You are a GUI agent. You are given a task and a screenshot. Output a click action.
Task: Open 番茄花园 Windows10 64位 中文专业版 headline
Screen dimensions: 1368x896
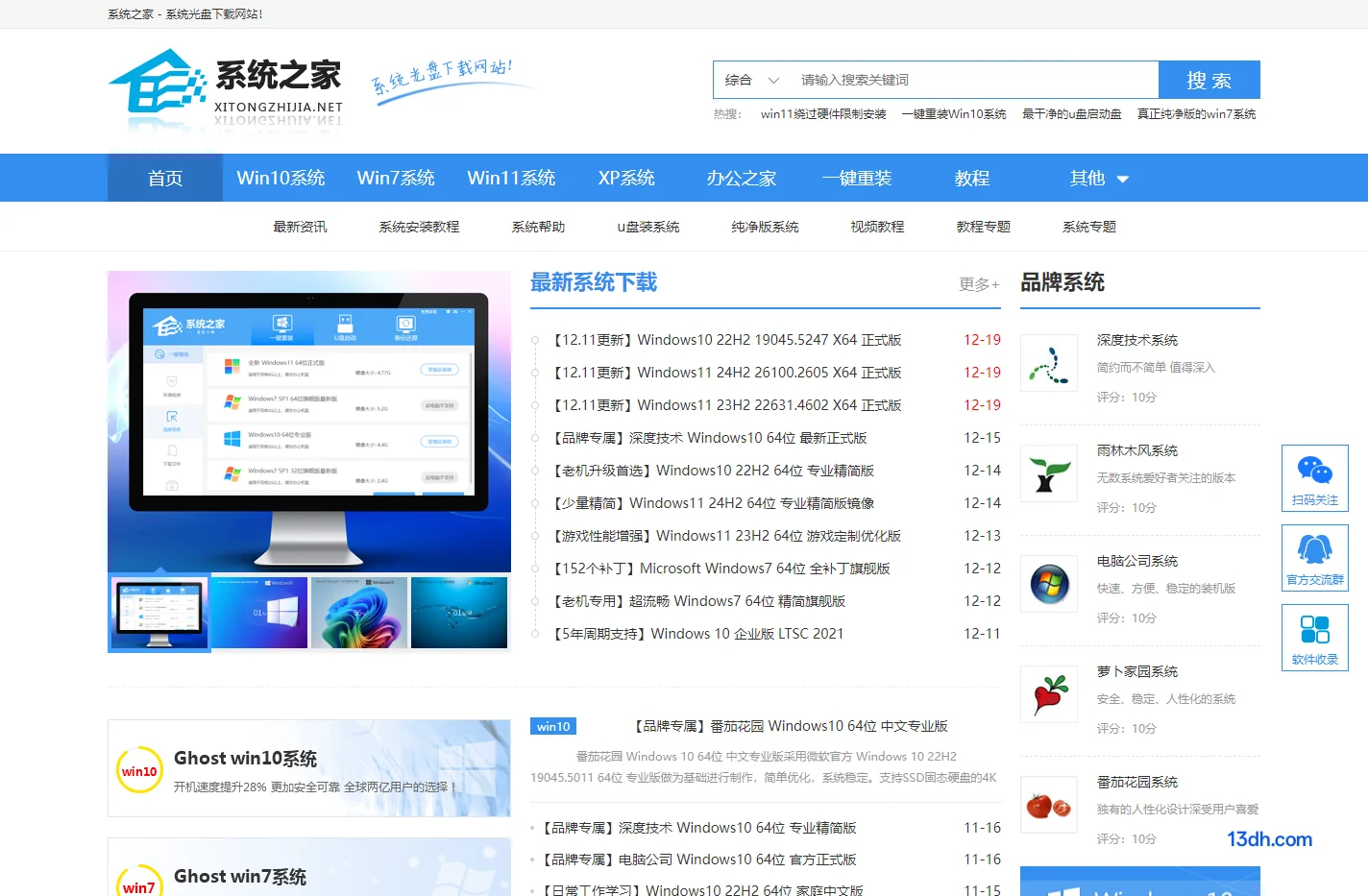point(791,726)
